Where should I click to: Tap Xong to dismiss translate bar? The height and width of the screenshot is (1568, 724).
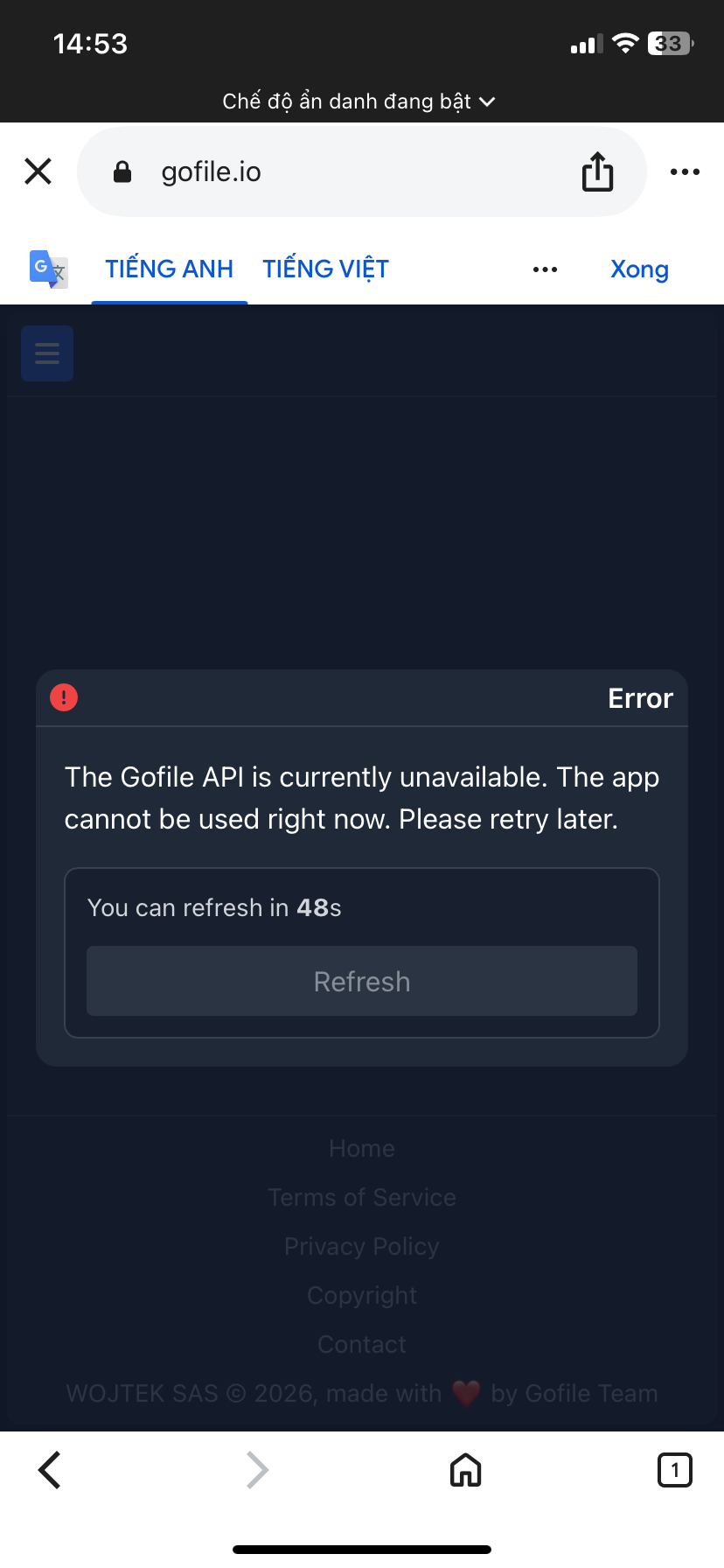click(639, 269)
